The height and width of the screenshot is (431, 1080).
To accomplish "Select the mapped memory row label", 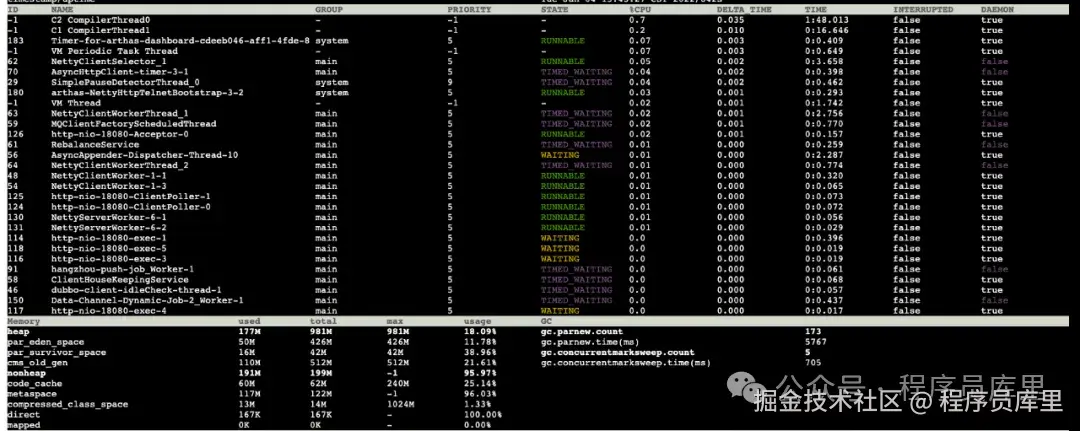I will 23,425.
